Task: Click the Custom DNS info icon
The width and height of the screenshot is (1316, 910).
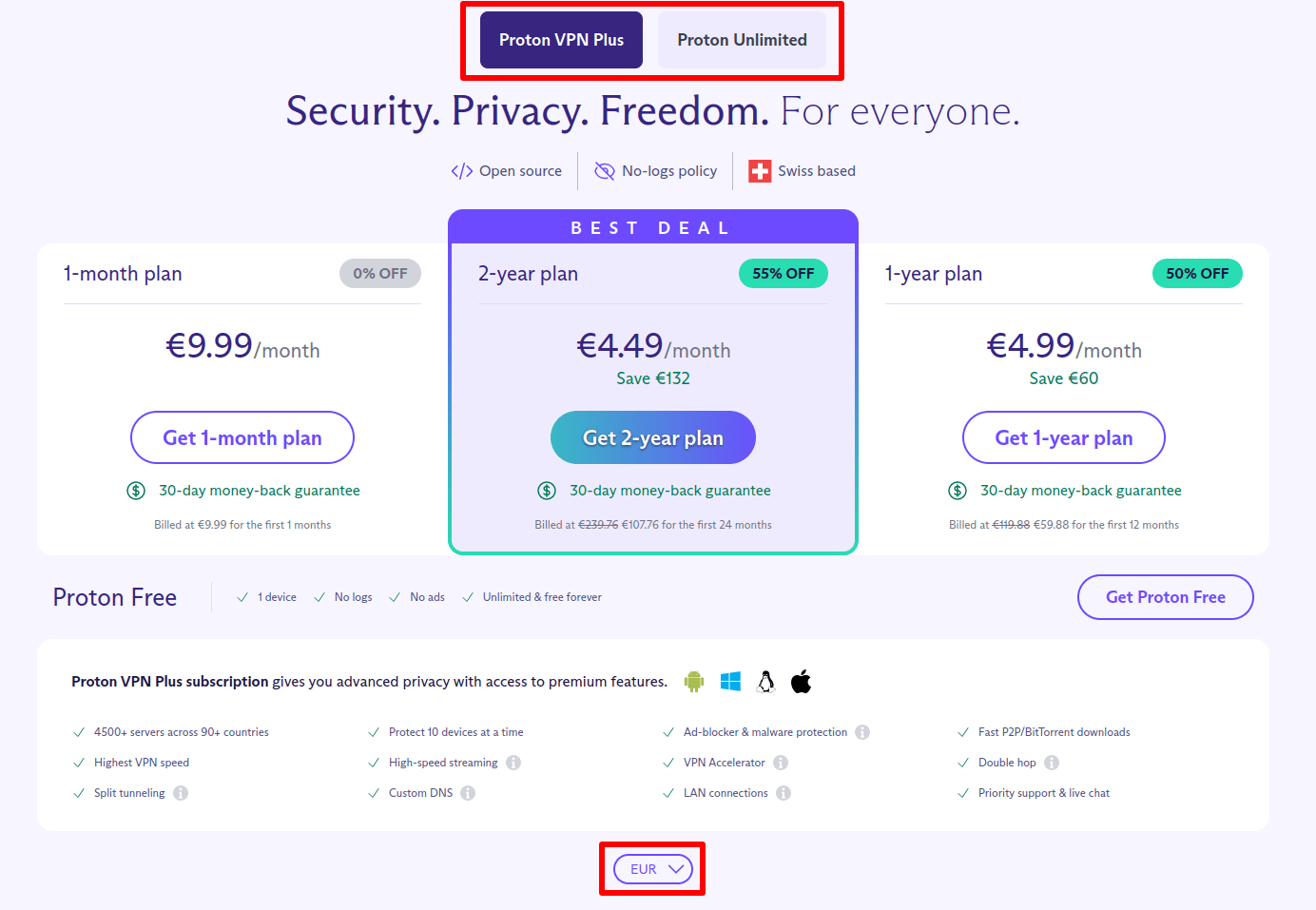Action: (468, 793)
